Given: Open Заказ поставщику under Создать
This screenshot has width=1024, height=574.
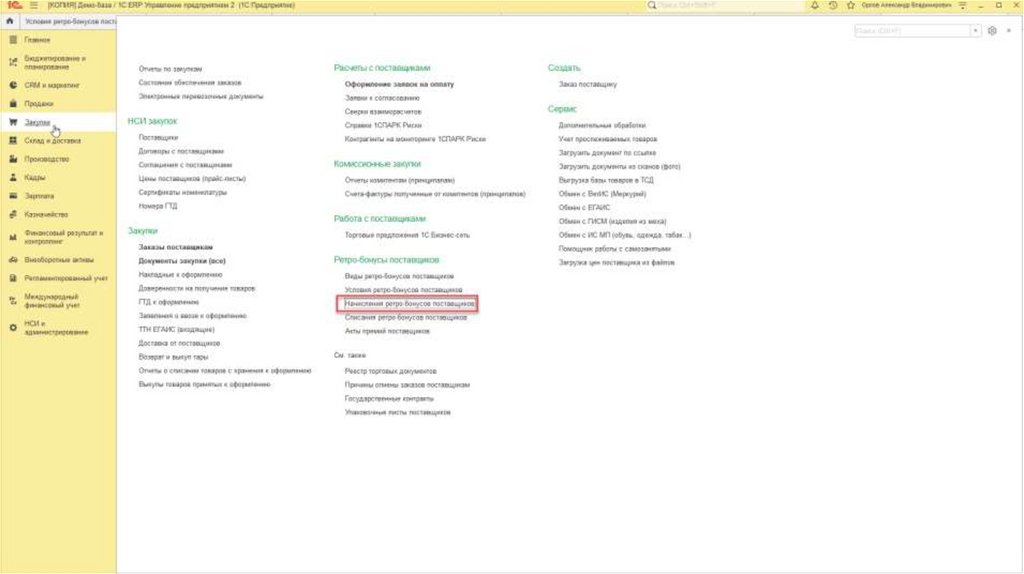Looking at the screenshot, I should tap(587, 84).
